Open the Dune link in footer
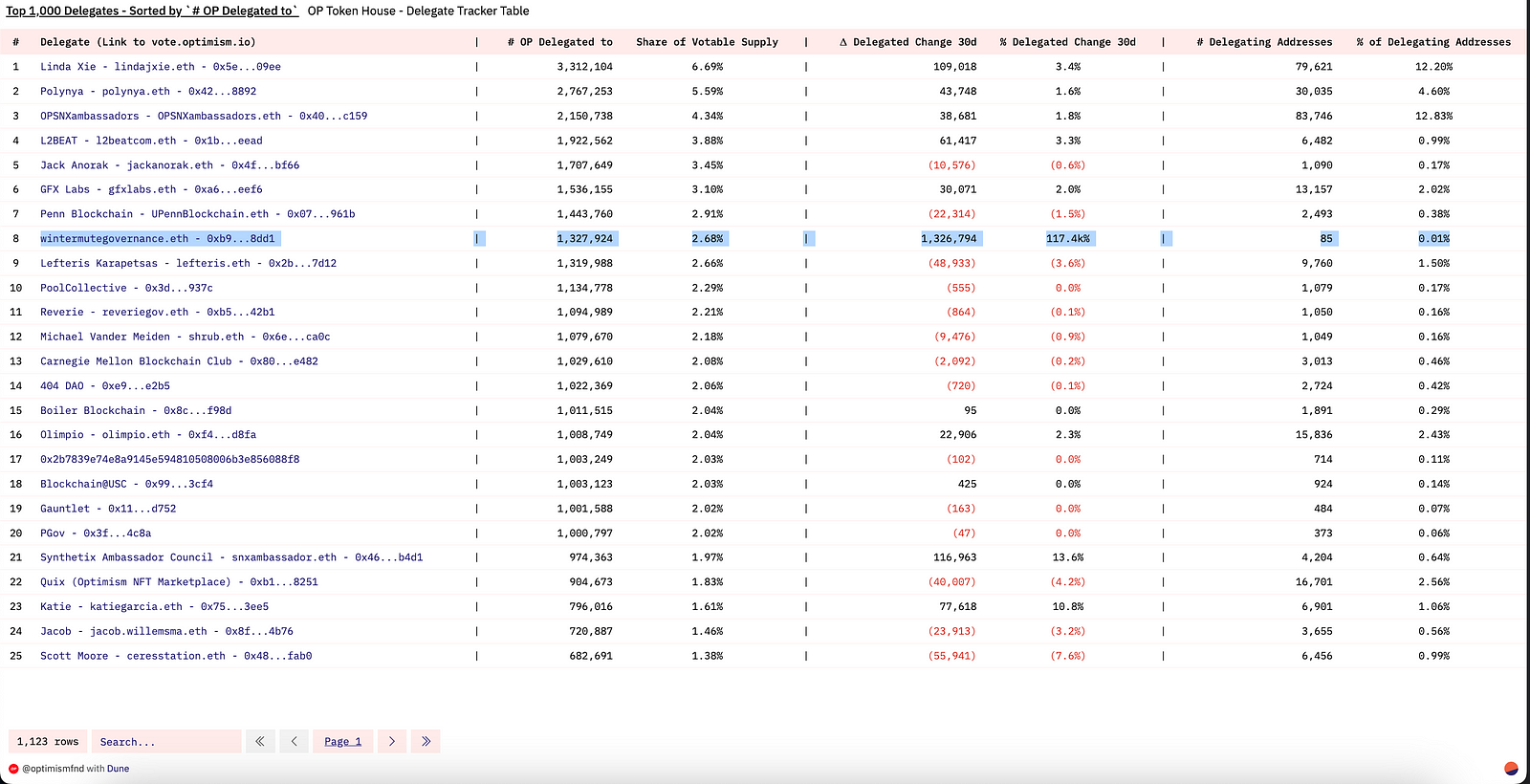1530x784 pixels. (x=118, y=769)
